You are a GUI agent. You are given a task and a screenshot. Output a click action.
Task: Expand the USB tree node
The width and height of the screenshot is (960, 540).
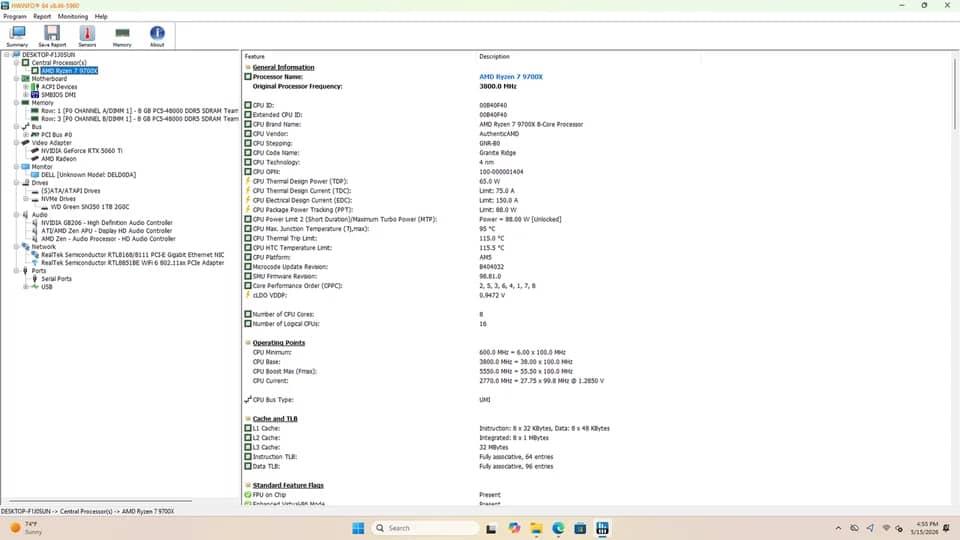click(x=26, y=287)
